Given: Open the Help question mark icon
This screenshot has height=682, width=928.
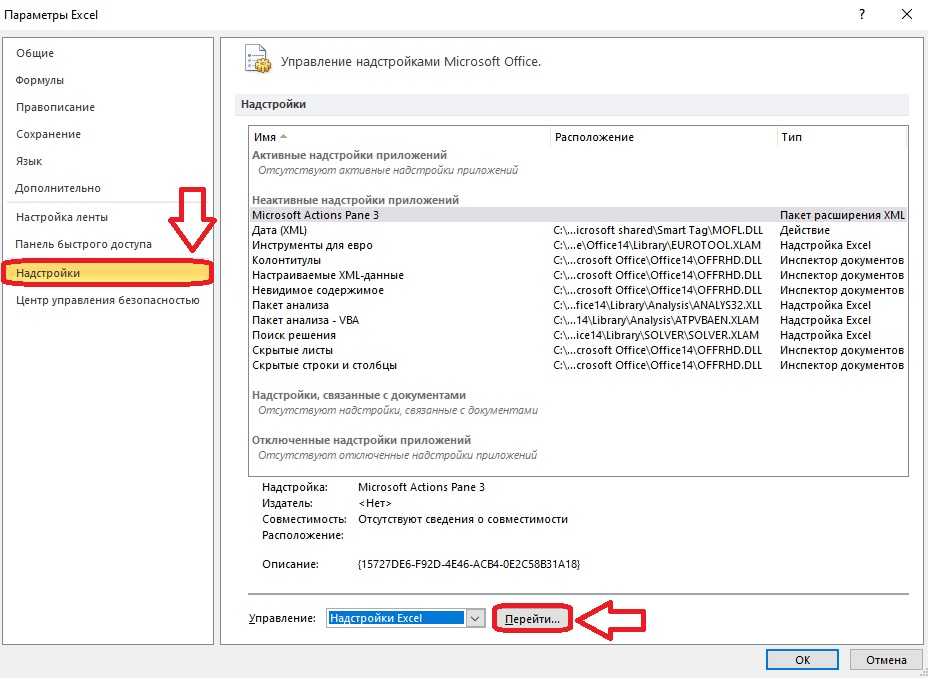Looking at the screenshot, I should point(861,14).
